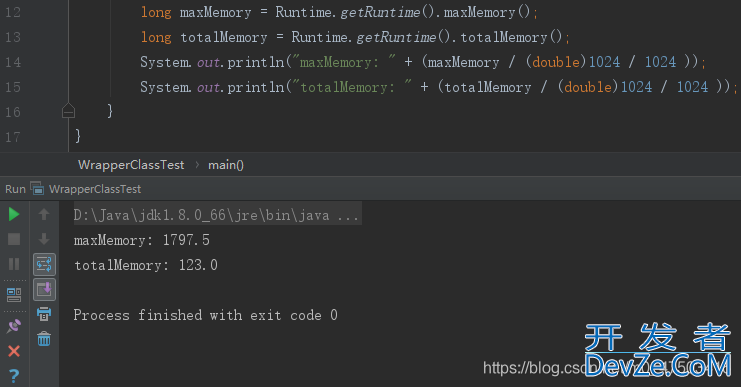Click line number 14 in gutter
Image resolution: width=741 pixels, height=387 pixels.
13,62
